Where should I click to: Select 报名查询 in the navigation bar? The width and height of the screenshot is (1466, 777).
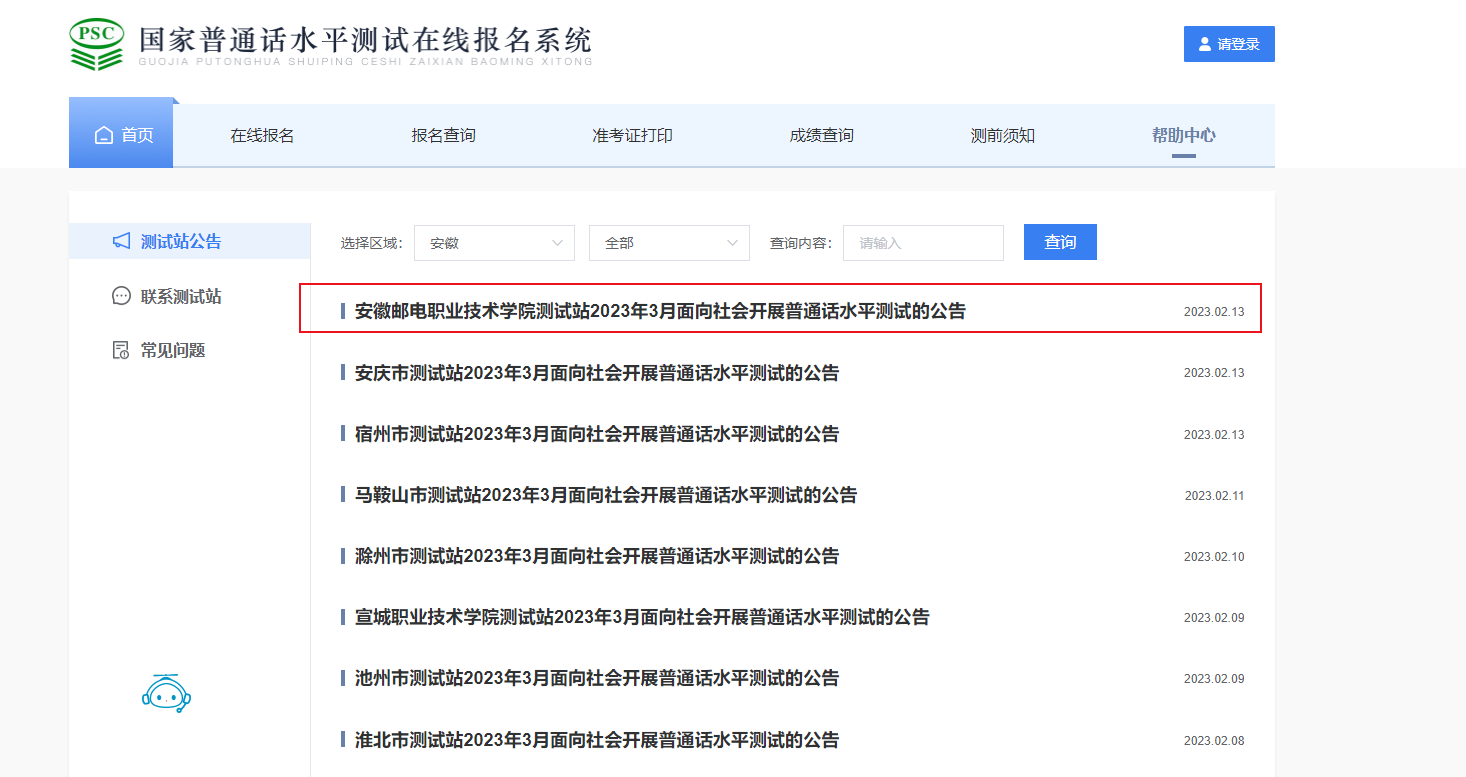point(443,135)
